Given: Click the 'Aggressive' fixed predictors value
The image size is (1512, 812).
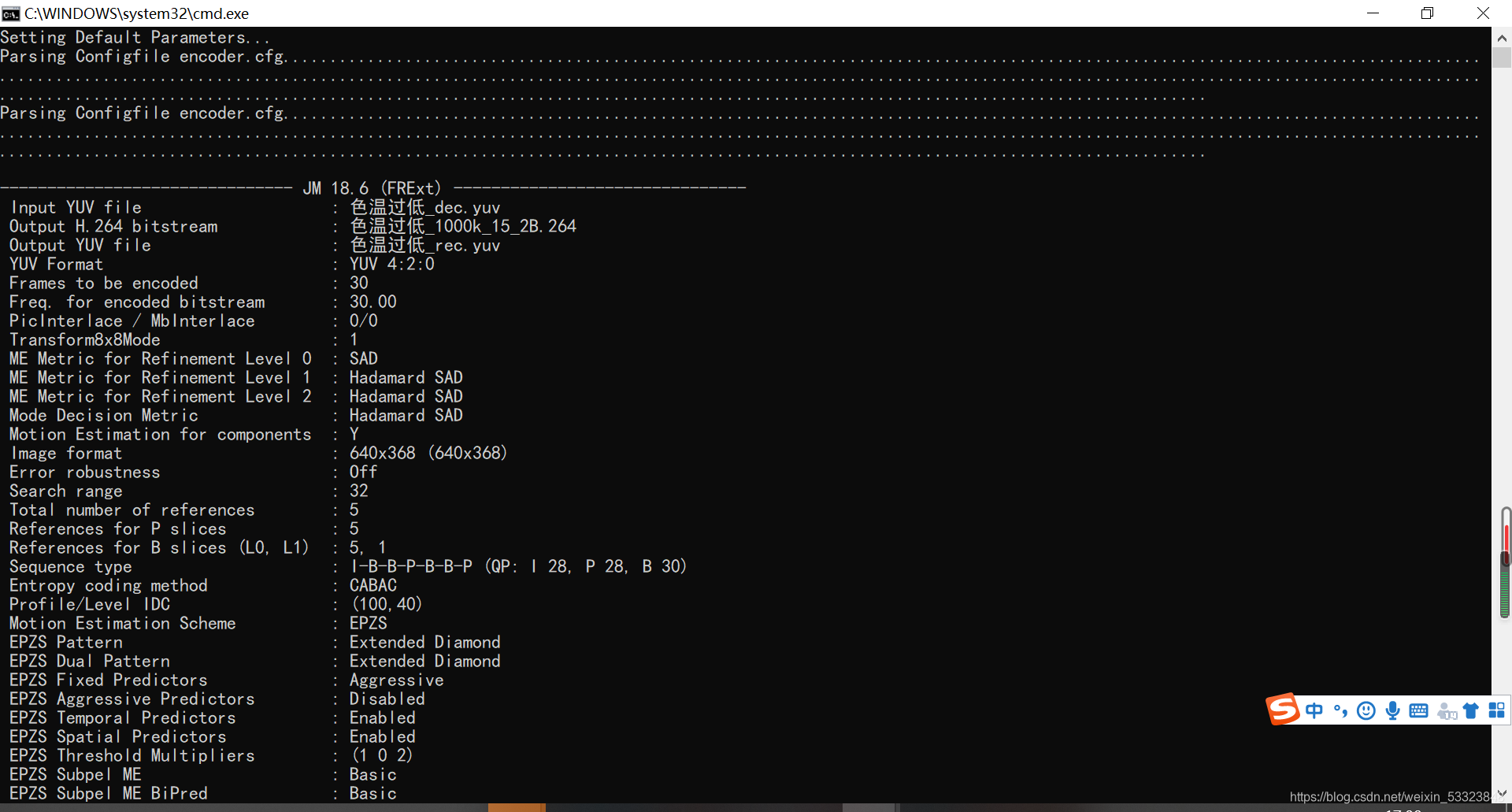Looking at the screenshot, I should (397, 680).
